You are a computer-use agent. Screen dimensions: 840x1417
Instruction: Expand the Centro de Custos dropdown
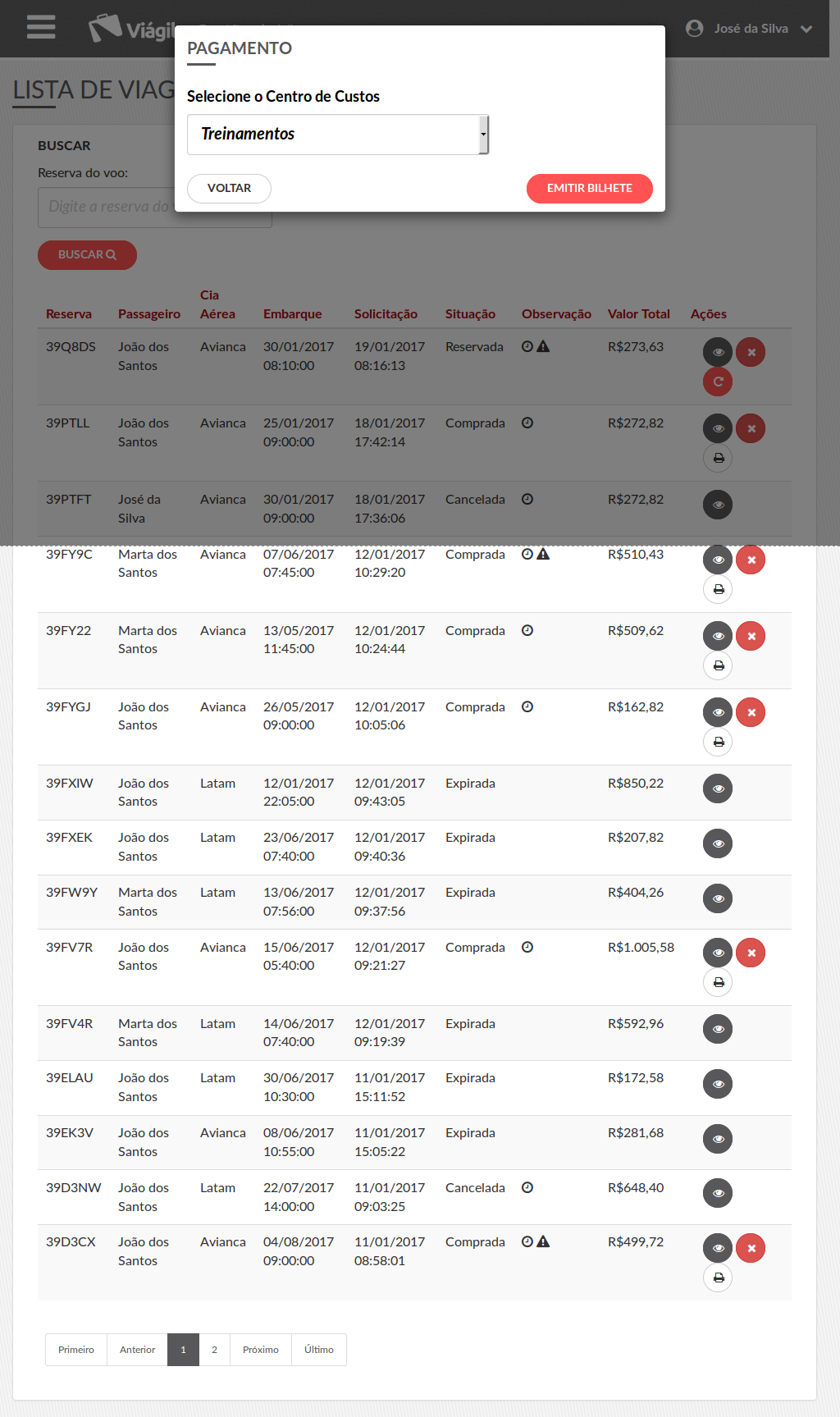tap(338, 135)
